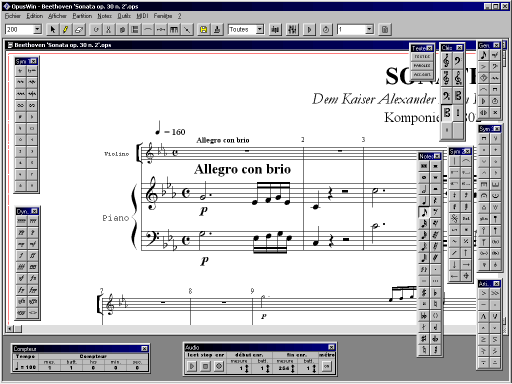Select the arrow pointer tool
This screenshot has width=512, height=384.
coord(52,30)
